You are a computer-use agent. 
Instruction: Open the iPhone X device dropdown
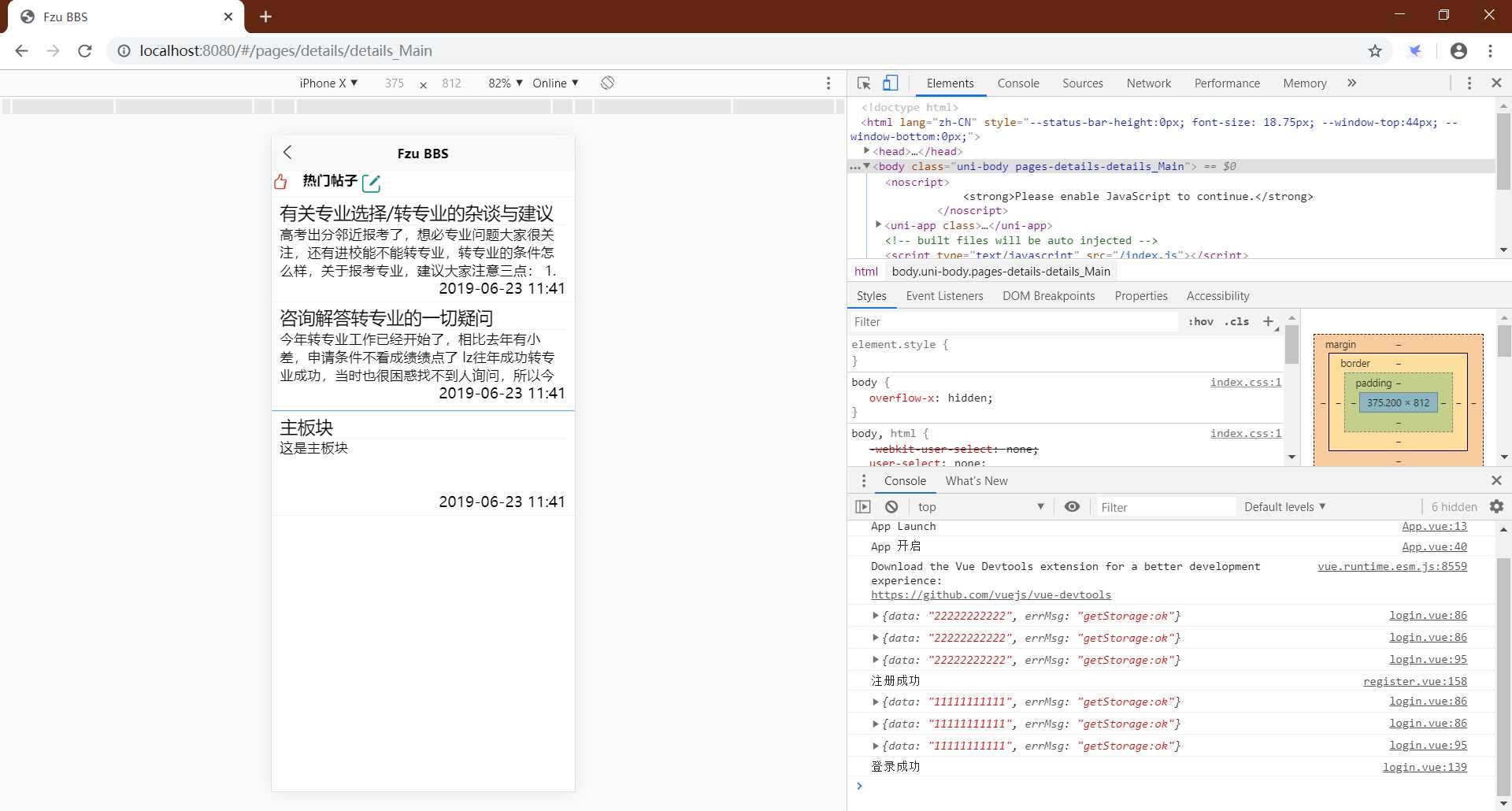pos(328,83)
